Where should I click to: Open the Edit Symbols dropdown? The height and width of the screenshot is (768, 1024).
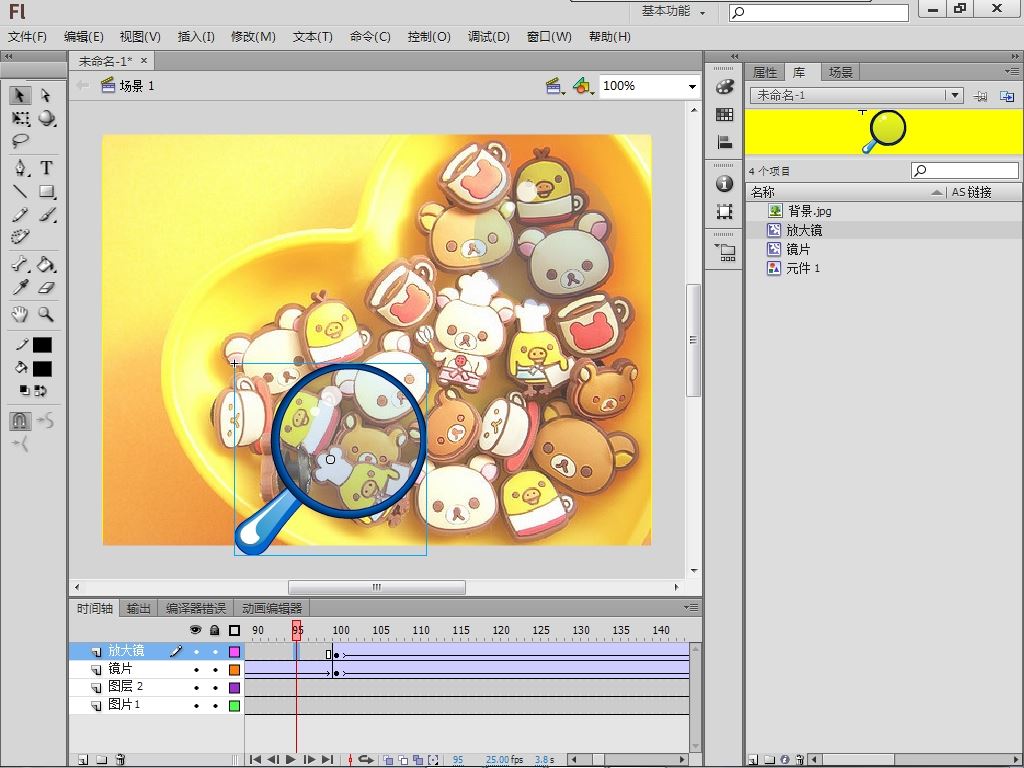pos(583,86)
